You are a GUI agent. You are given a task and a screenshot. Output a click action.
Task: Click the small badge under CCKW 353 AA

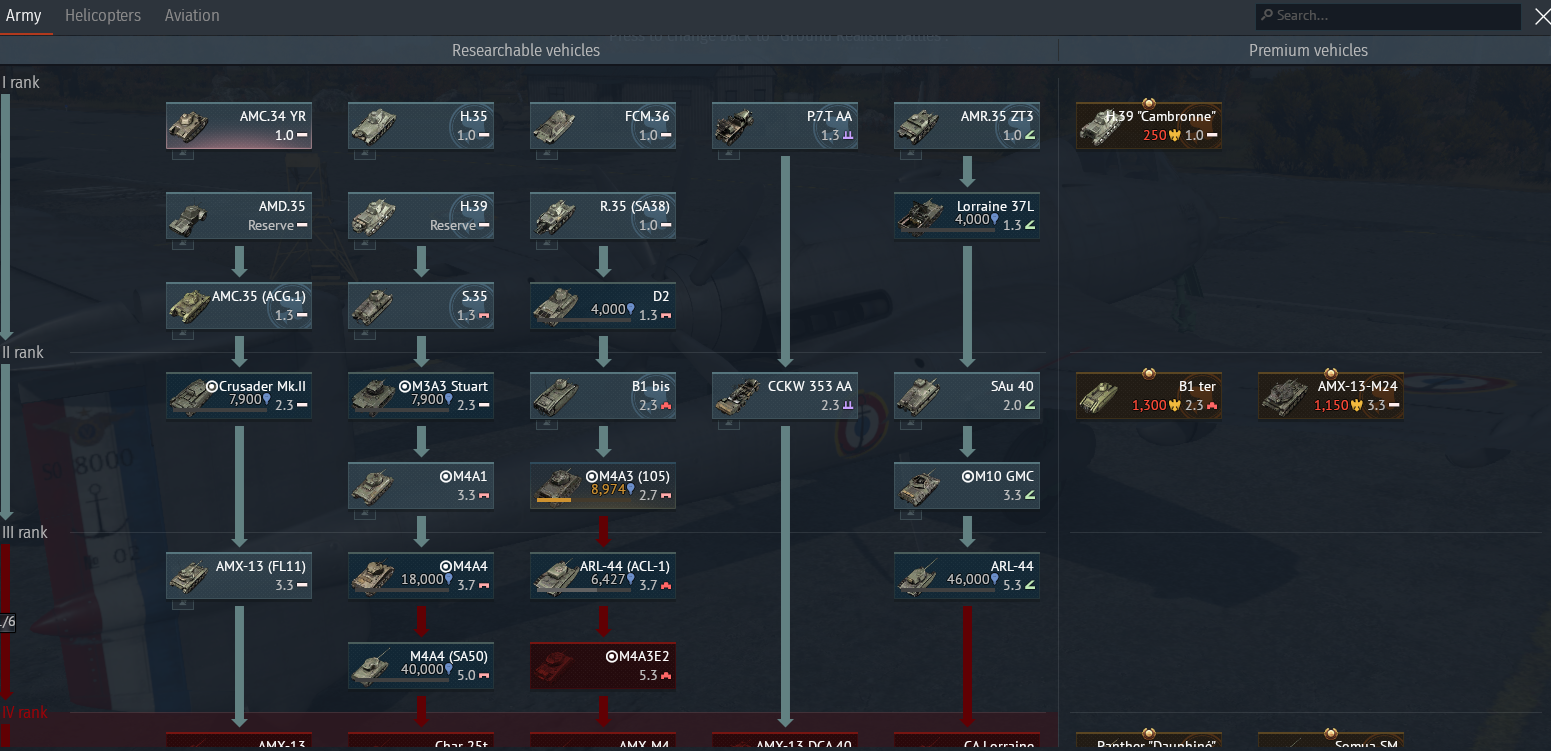click(x=730, y=424)
